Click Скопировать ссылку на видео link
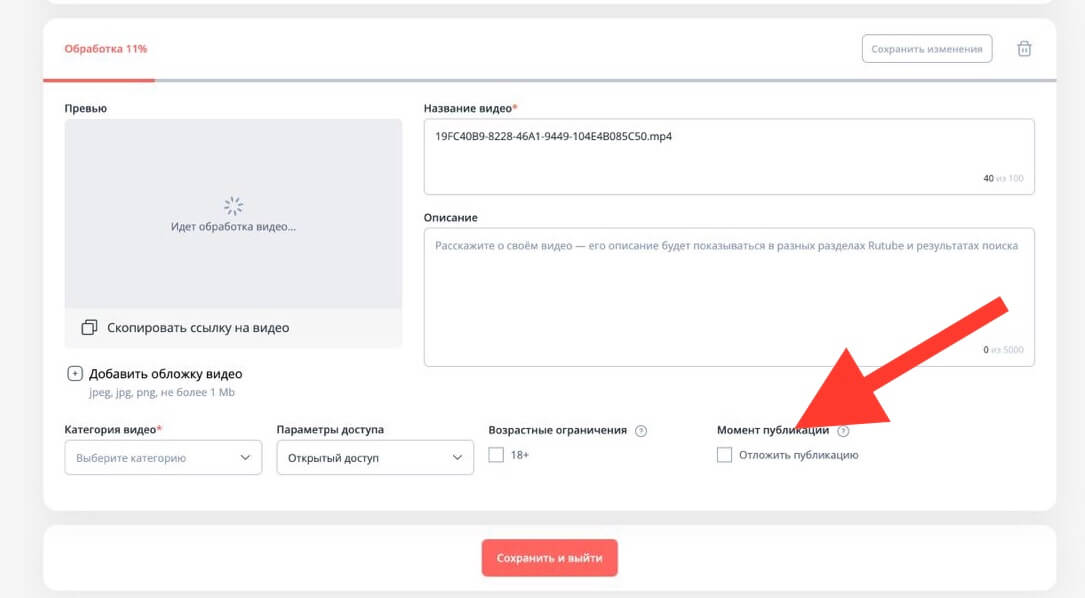 point(196,327)
